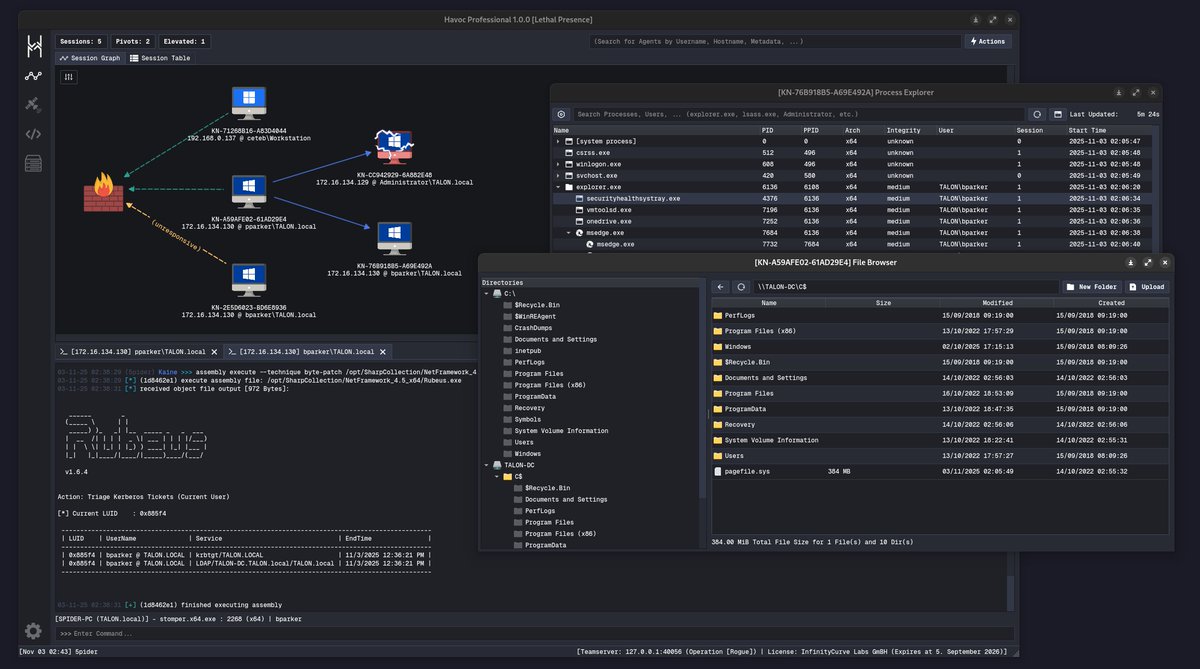The image size is (1200, 669).
Task: Select agent KN-A59AFE02-61AD29E4 in the session graph
Action: pos(249,193)
